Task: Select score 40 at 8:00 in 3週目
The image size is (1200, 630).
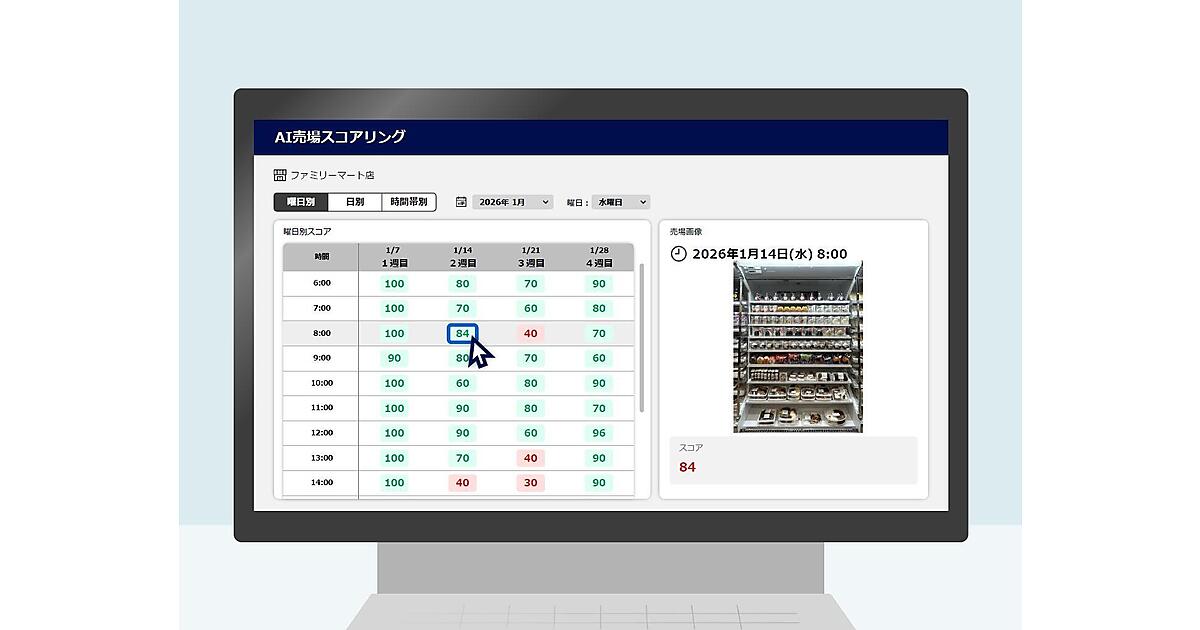Action: click(530, 333)
